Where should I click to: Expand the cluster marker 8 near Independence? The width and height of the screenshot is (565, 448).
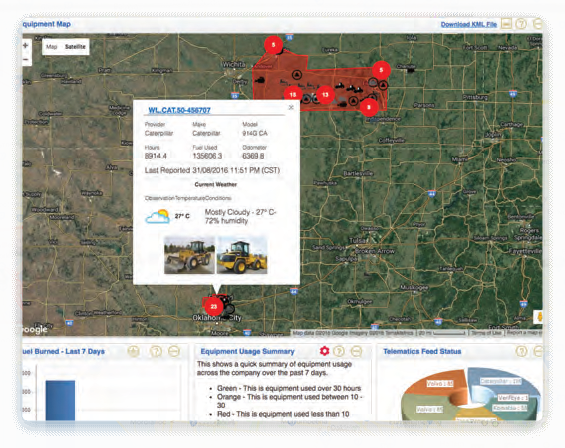pos(369,107)
